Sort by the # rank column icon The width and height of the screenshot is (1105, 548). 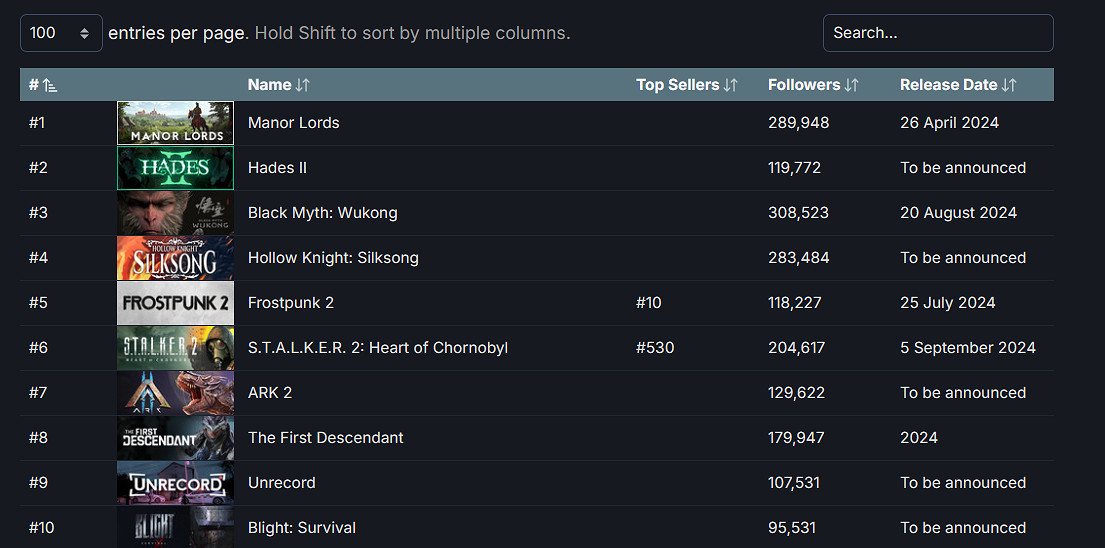click(50, 86)
